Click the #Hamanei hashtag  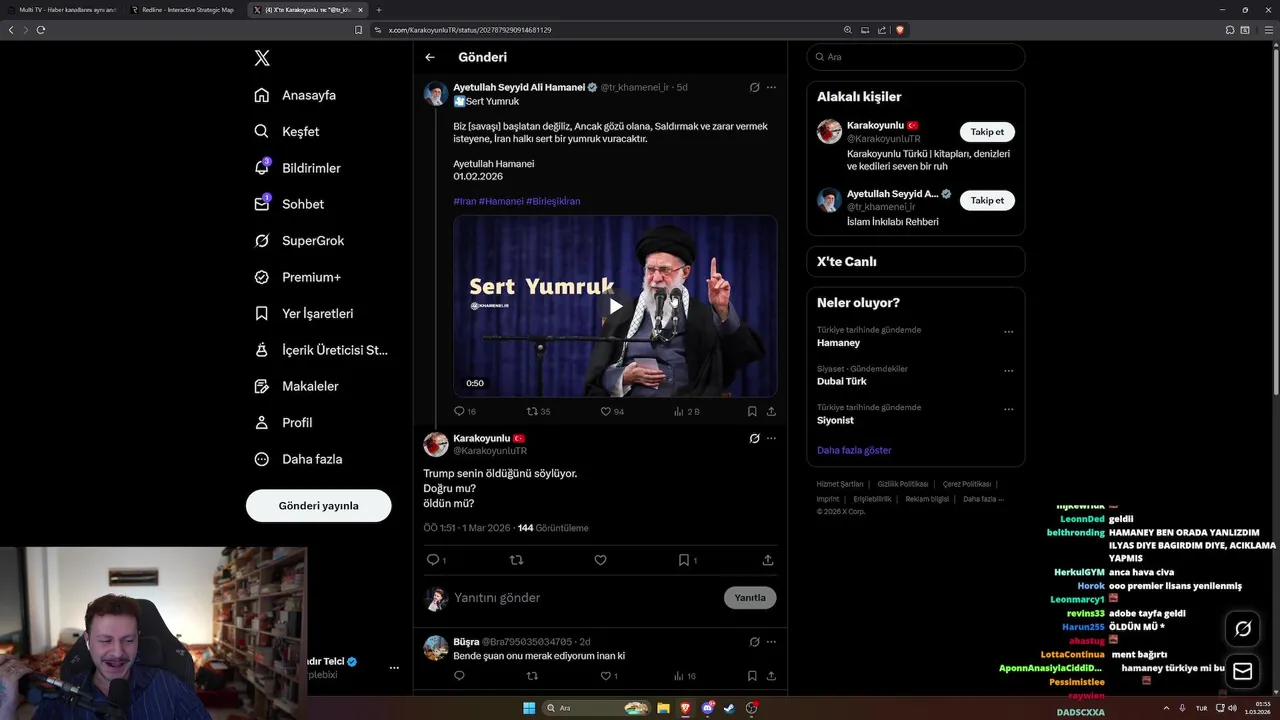click(501, 201)
